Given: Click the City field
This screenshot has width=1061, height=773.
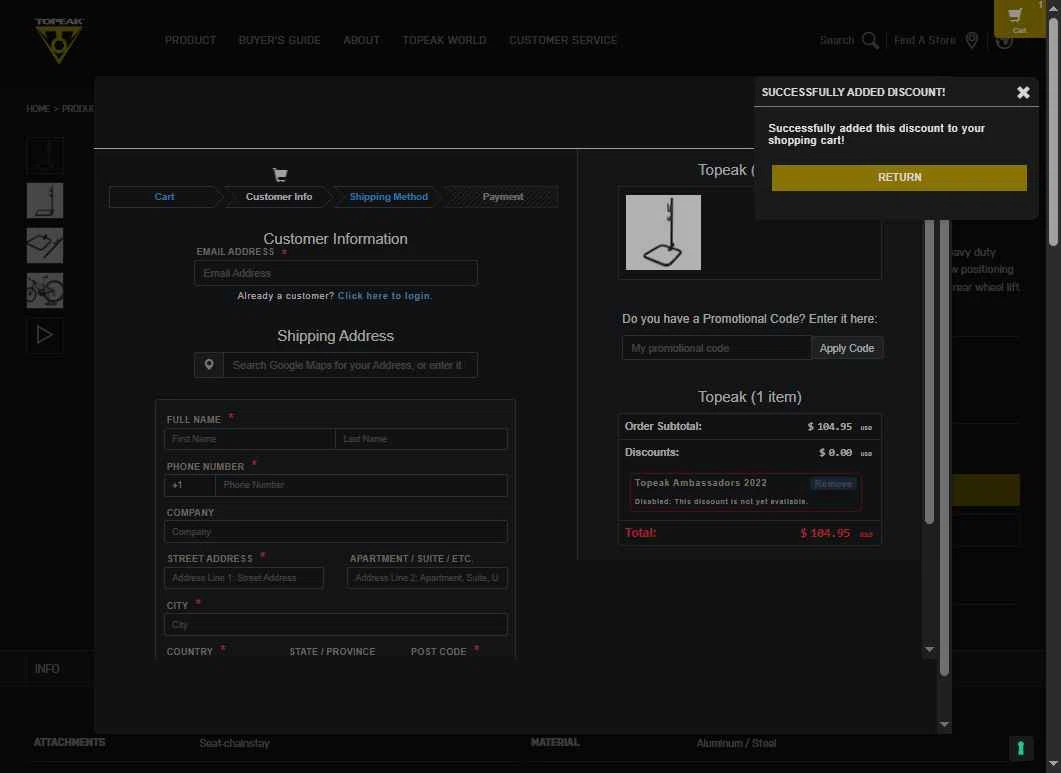Looking at the screenshot, I should [x=336, y=624].
